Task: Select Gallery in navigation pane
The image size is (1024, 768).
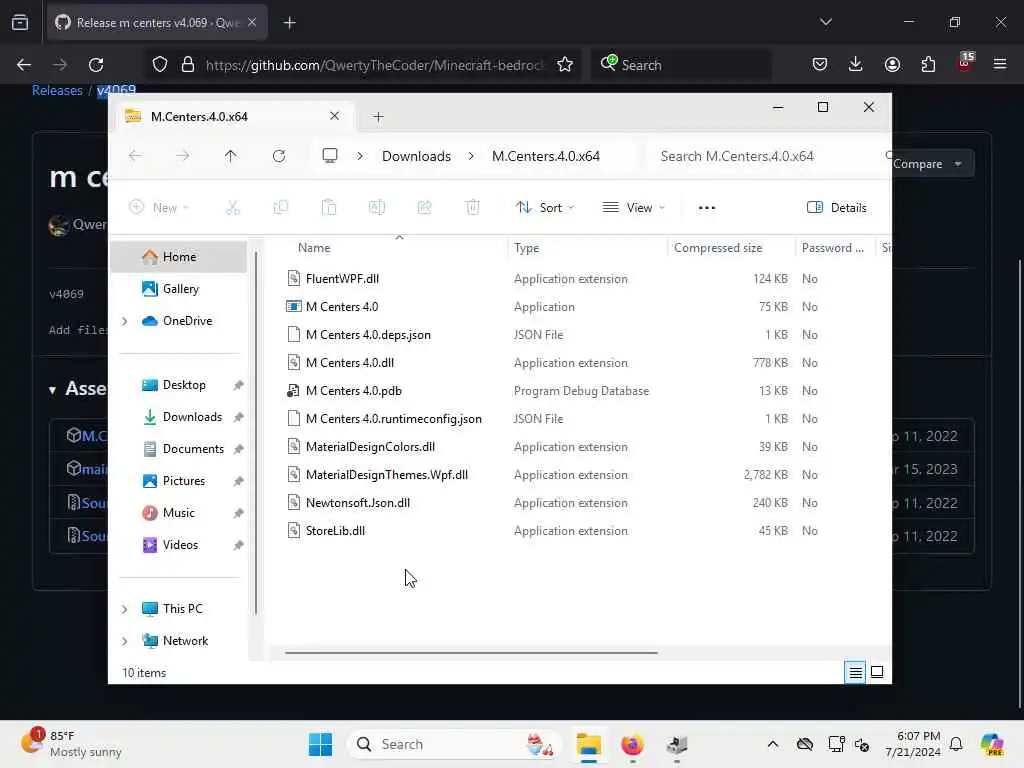Action: coord(179,289)
